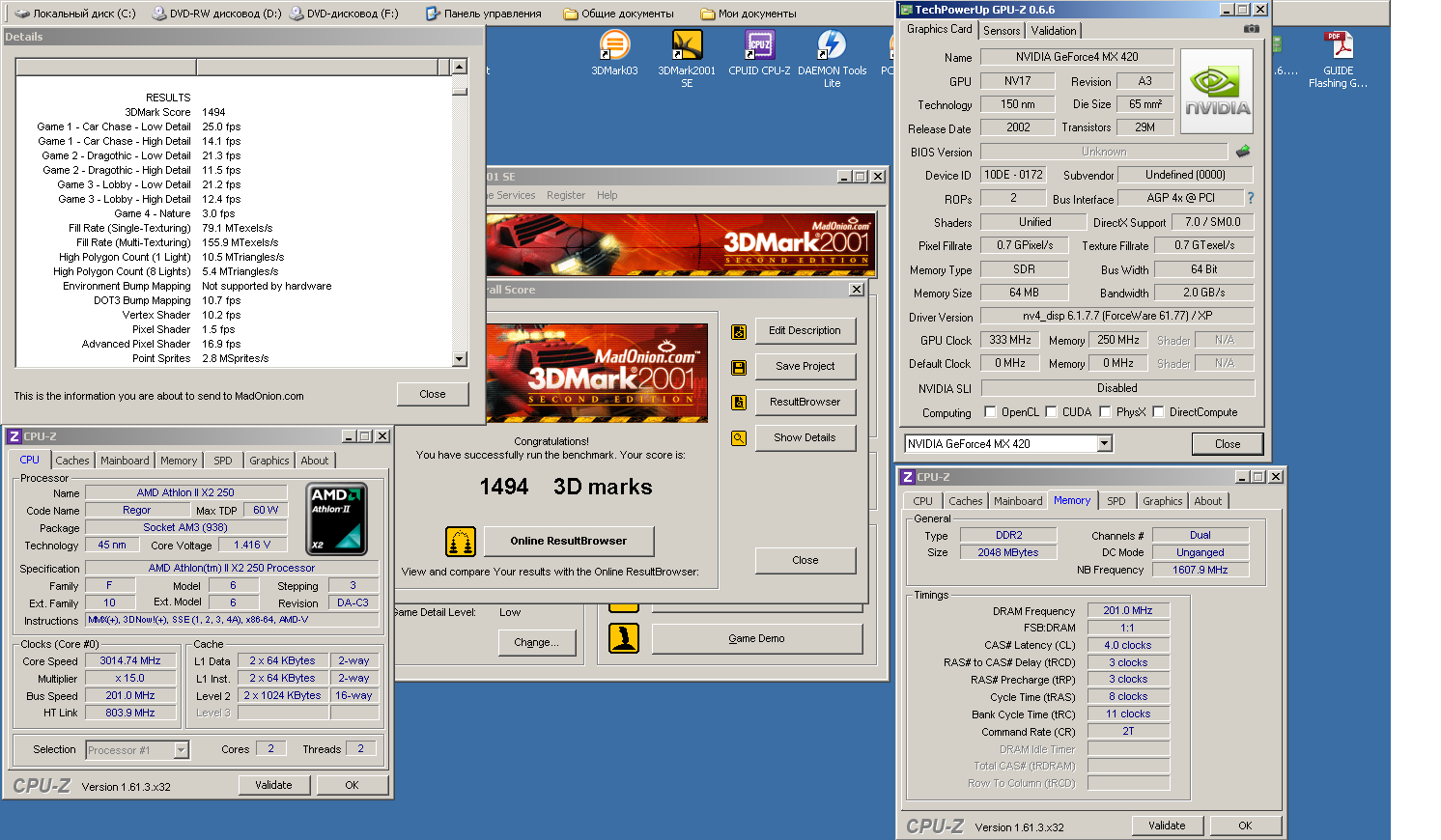The height and width of the screenshot is (840, 1441).
Task: Open Graphics tab in the CPU-Z window showing the Memory tab
Action: coord(1162,501)
